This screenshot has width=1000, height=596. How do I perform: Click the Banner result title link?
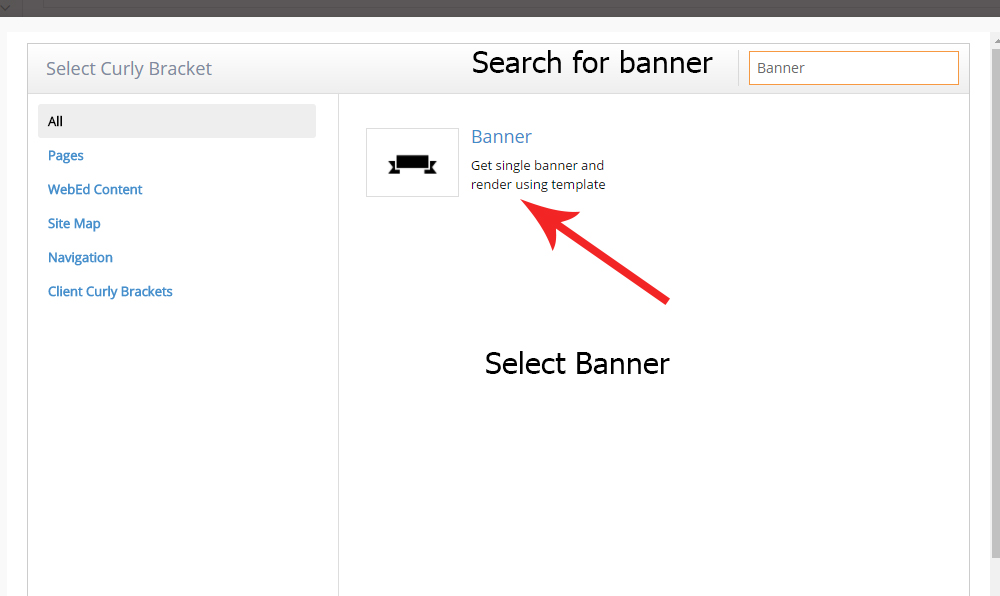point(501,136)
